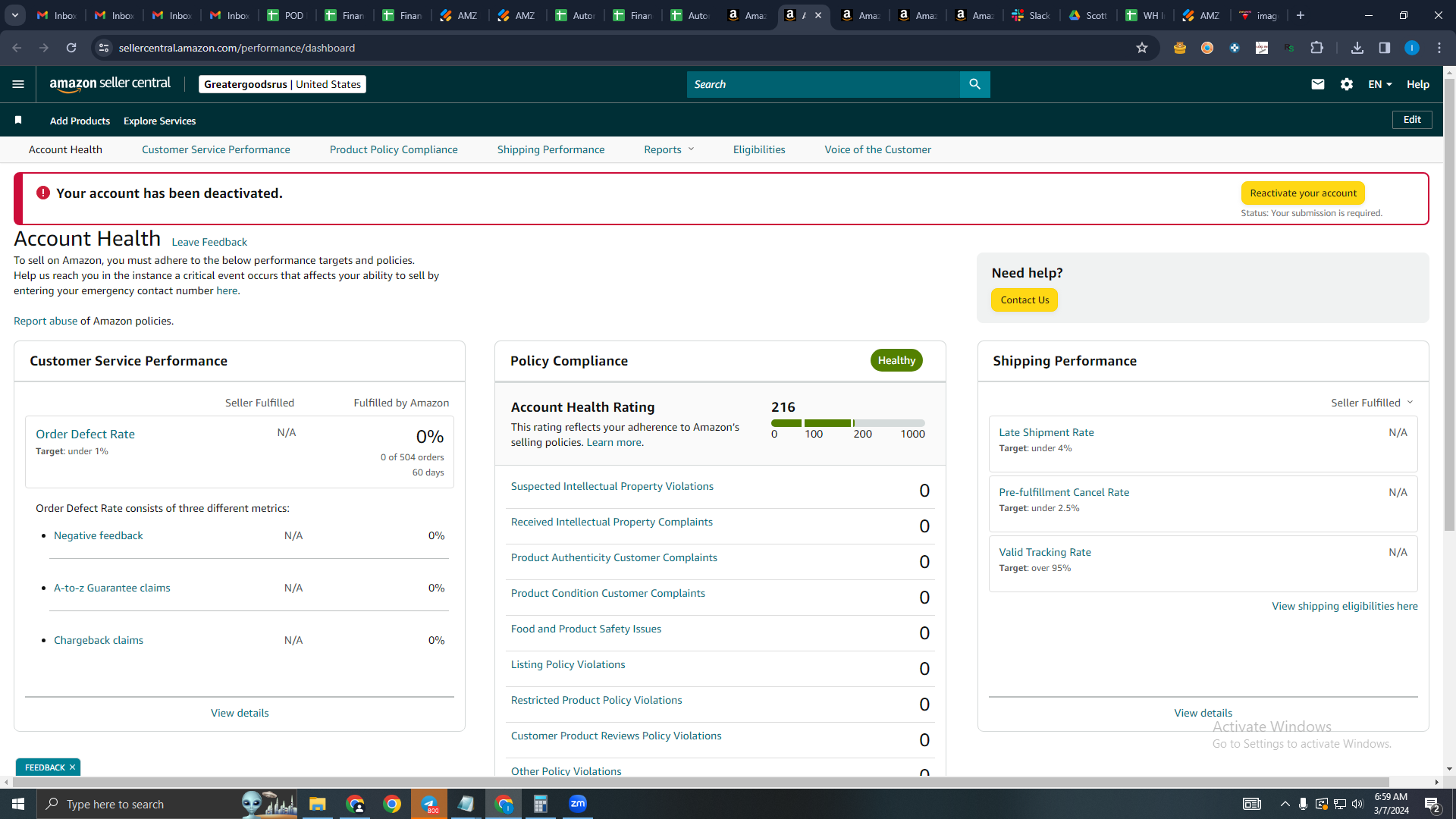Screen dimensions: 1456x819
Task: Click Add Products link
Action: (80, 121)
